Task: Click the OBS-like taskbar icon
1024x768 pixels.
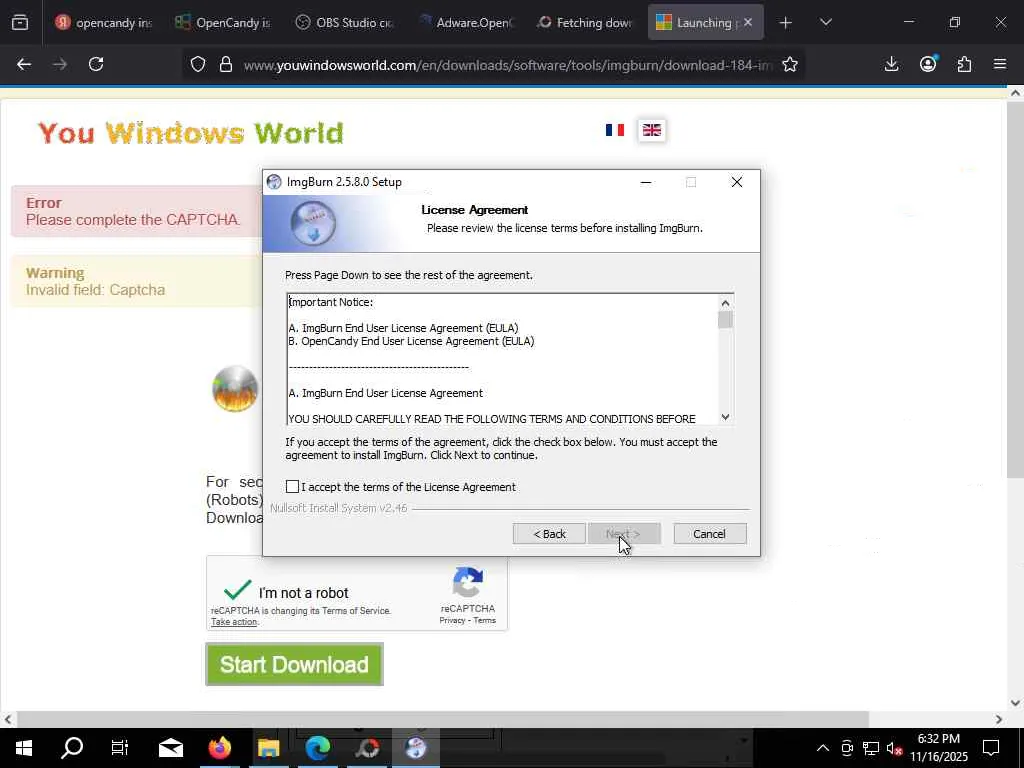Action: (366, 748)
